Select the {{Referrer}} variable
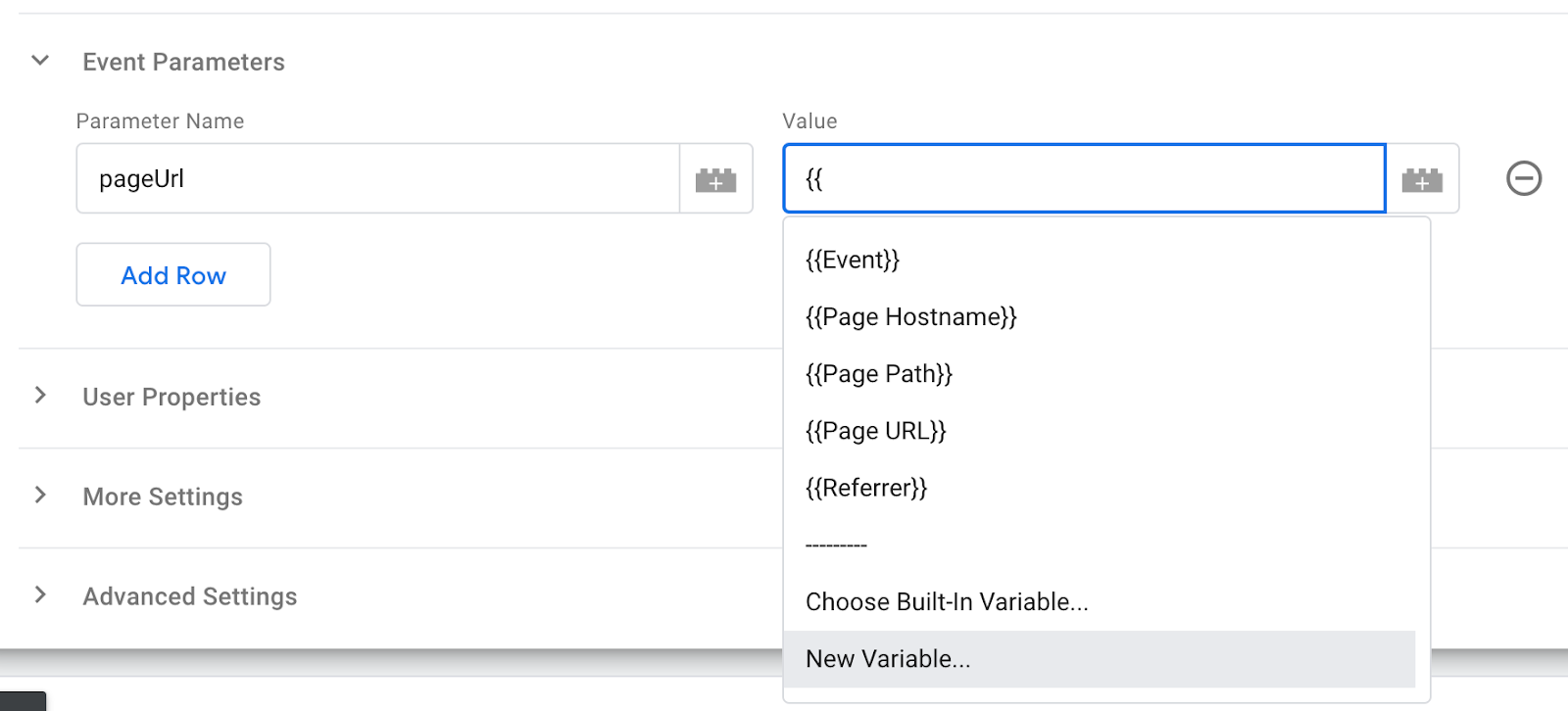The image size is (1568, 711). pyautogui.click(x=866, y=487)
